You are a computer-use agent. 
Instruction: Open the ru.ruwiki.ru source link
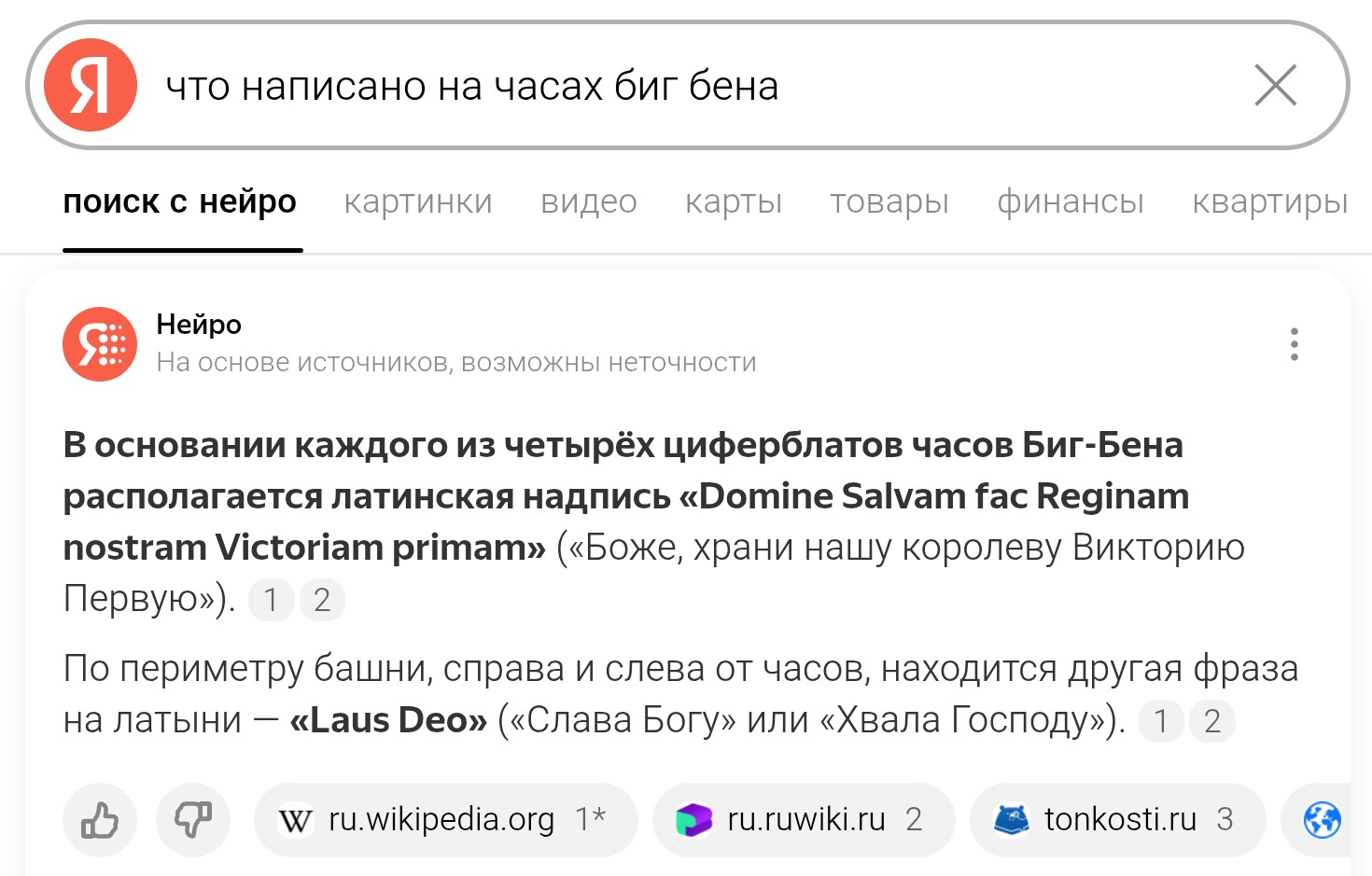(x=804, y=820)
